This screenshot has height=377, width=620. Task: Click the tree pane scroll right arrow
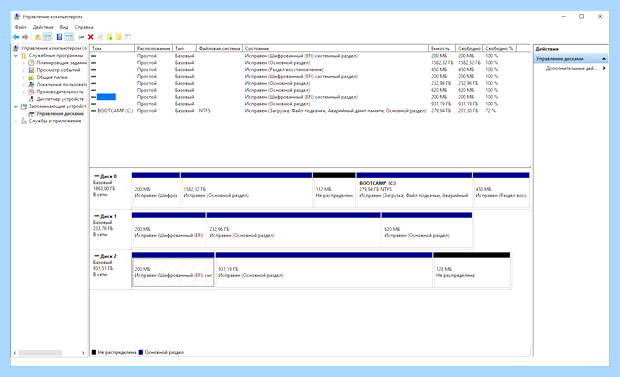click(83, 352)
